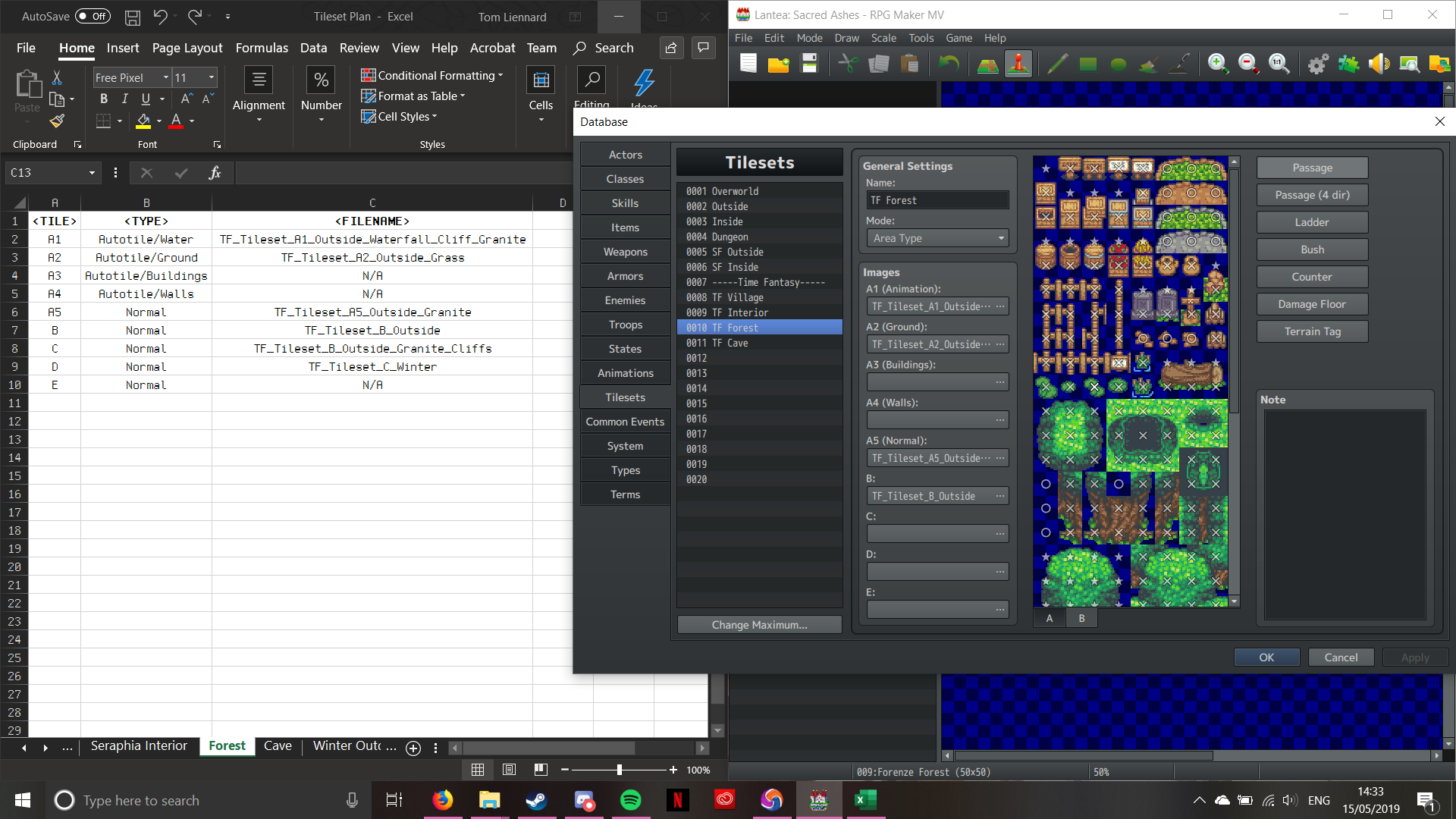1456x819 pixels.
Task: Click the Change Maximum button
Action: pos(759,625)
